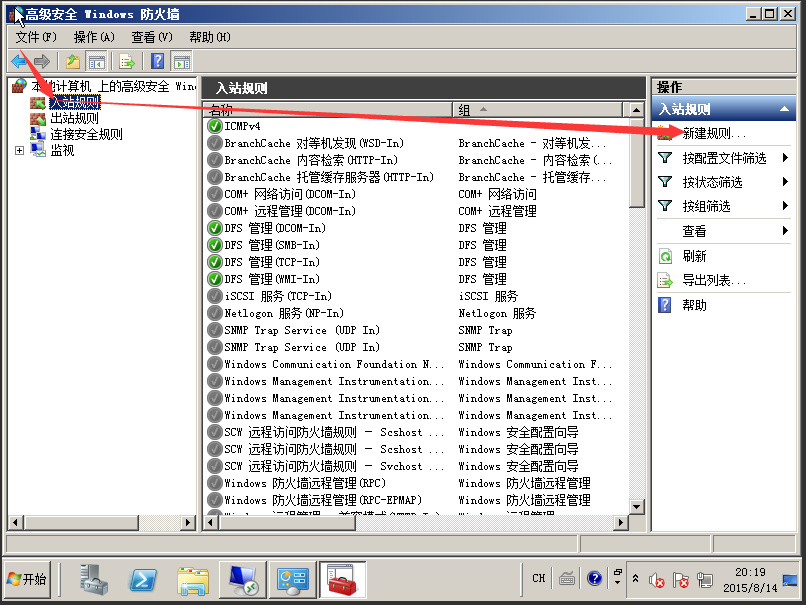Open the View (查看) menu
Screen dimensions: 806x605
152,37
